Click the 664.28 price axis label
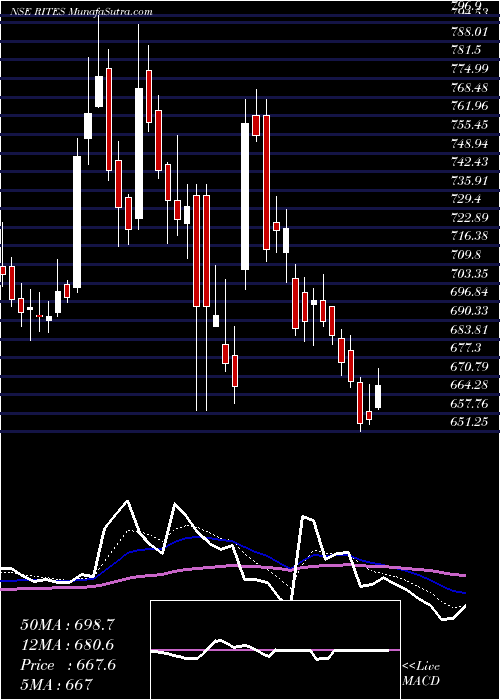This screenshot has height=700, width=500. [469, 385]
